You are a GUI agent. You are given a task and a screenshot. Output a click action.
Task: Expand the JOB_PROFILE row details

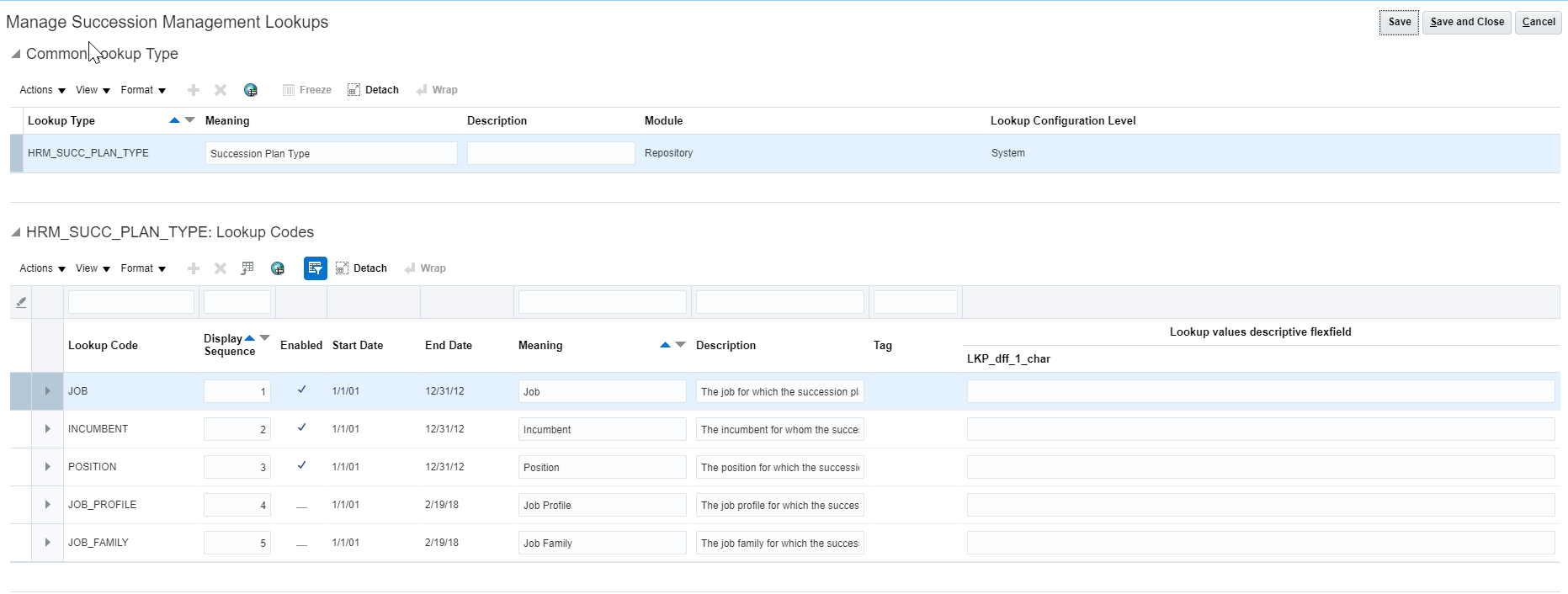tap(47, 505)
